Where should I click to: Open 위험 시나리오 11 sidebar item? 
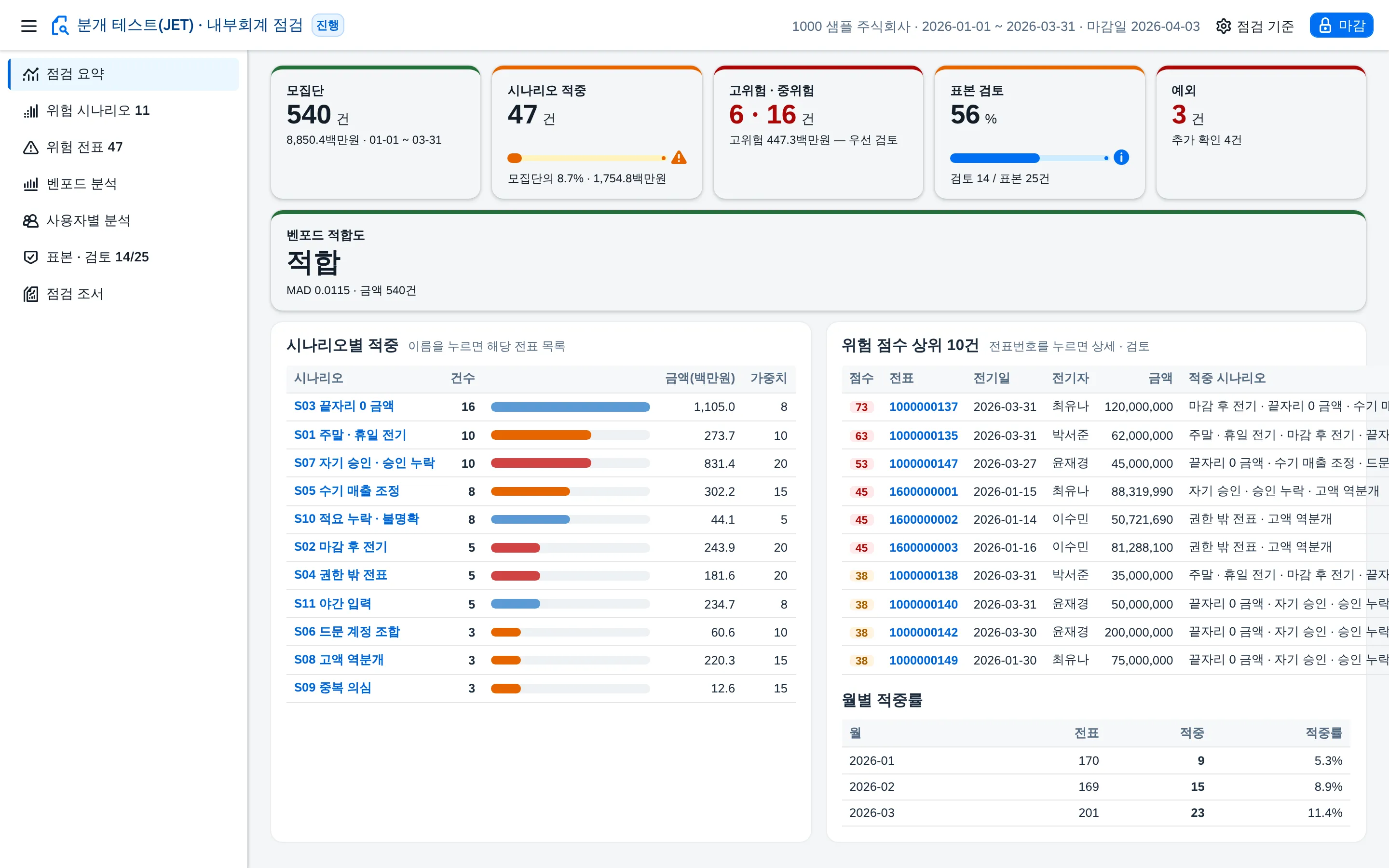(123, 111)
